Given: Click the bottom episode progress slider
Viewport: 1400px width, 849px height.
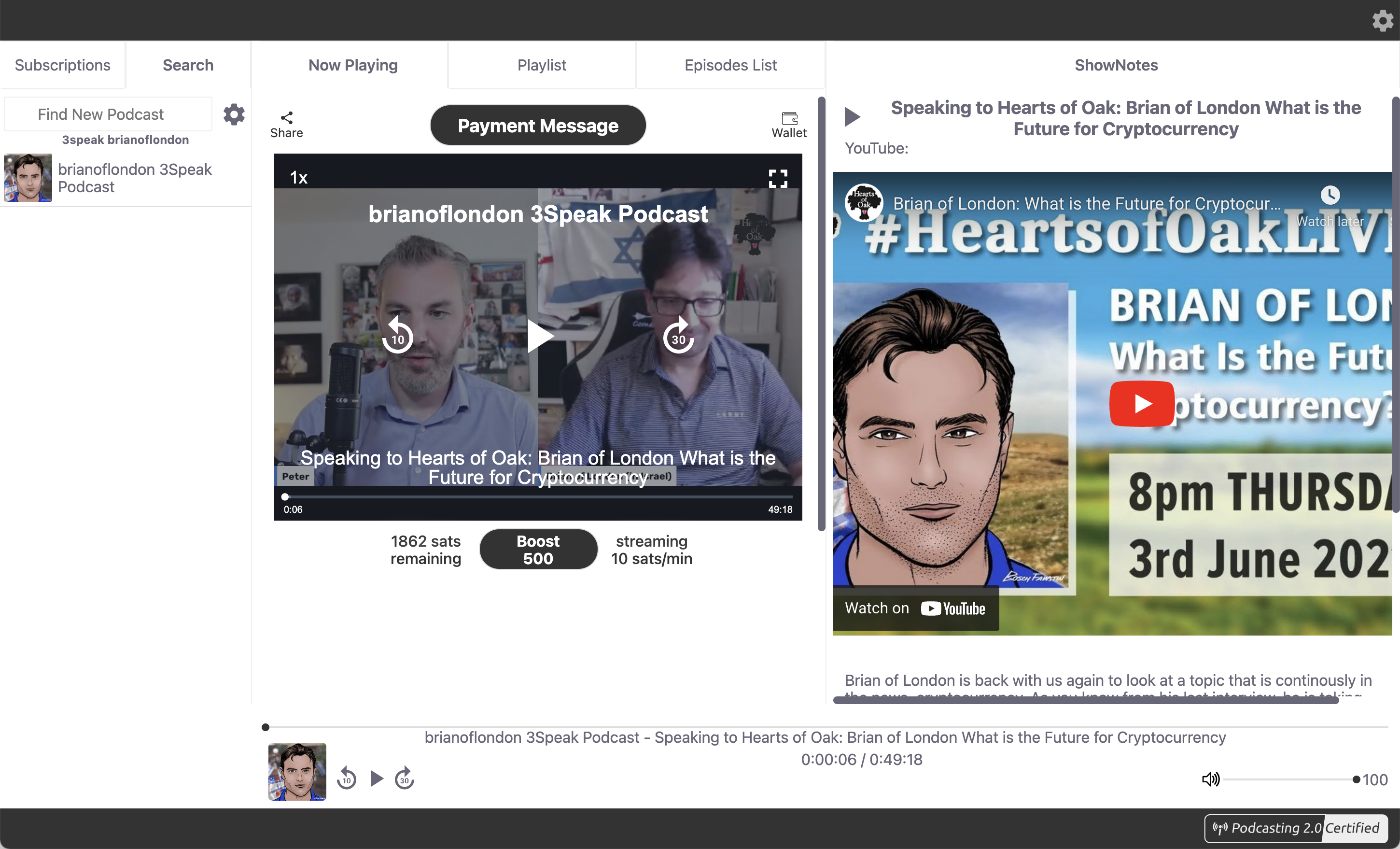Looking at the screenshot, I should (826, 727).
